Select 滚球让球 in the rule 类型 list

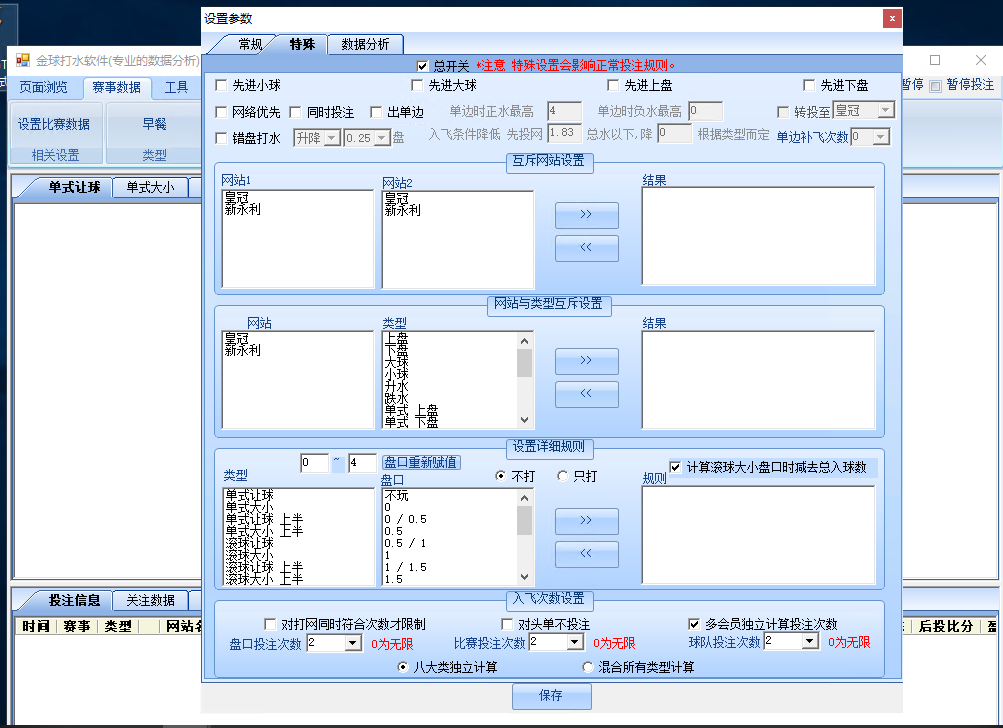point(249,543)
